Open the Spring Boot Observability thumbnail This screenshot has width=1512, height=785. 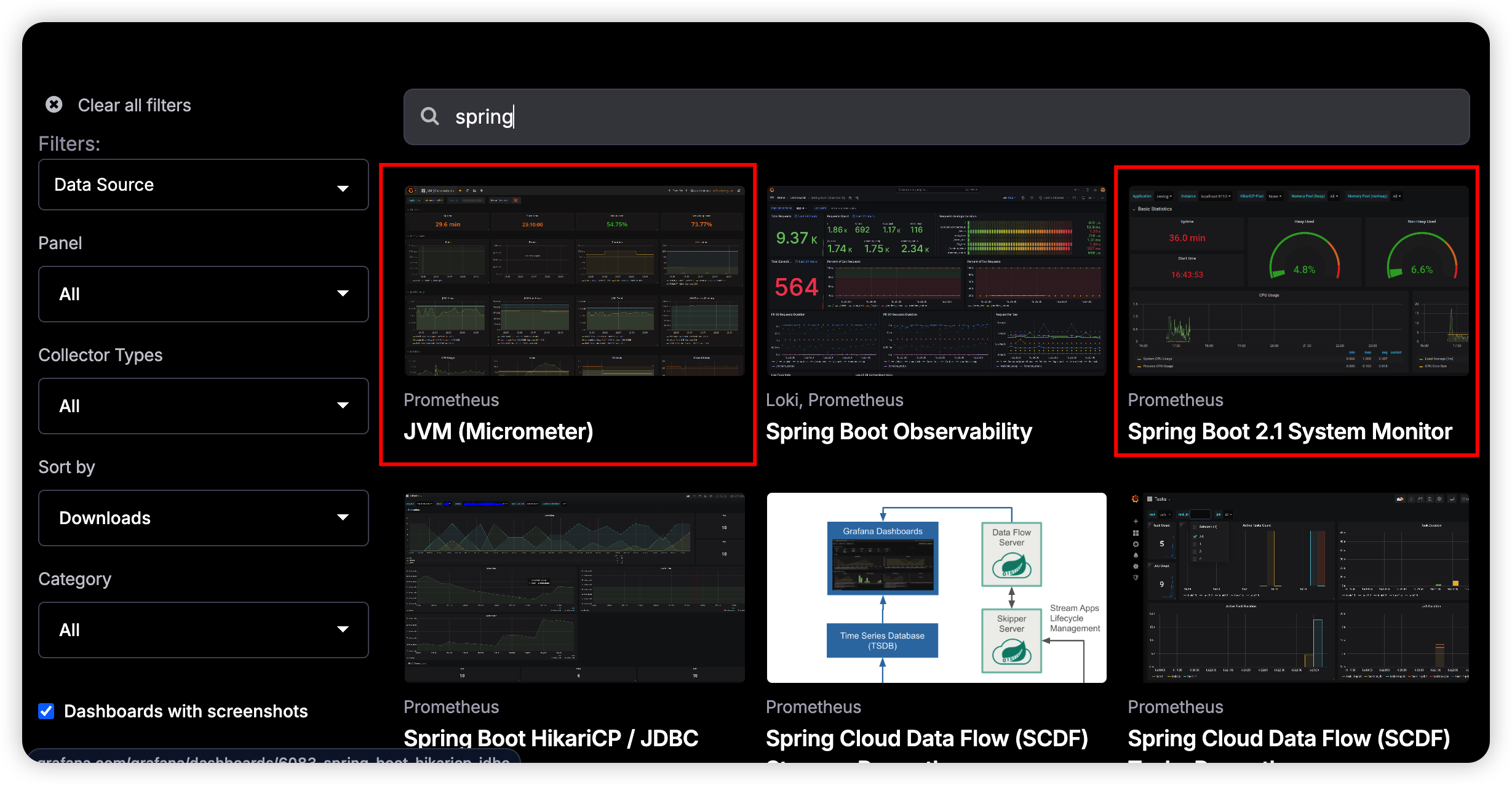pyautogui.click(x=936, y=281)
